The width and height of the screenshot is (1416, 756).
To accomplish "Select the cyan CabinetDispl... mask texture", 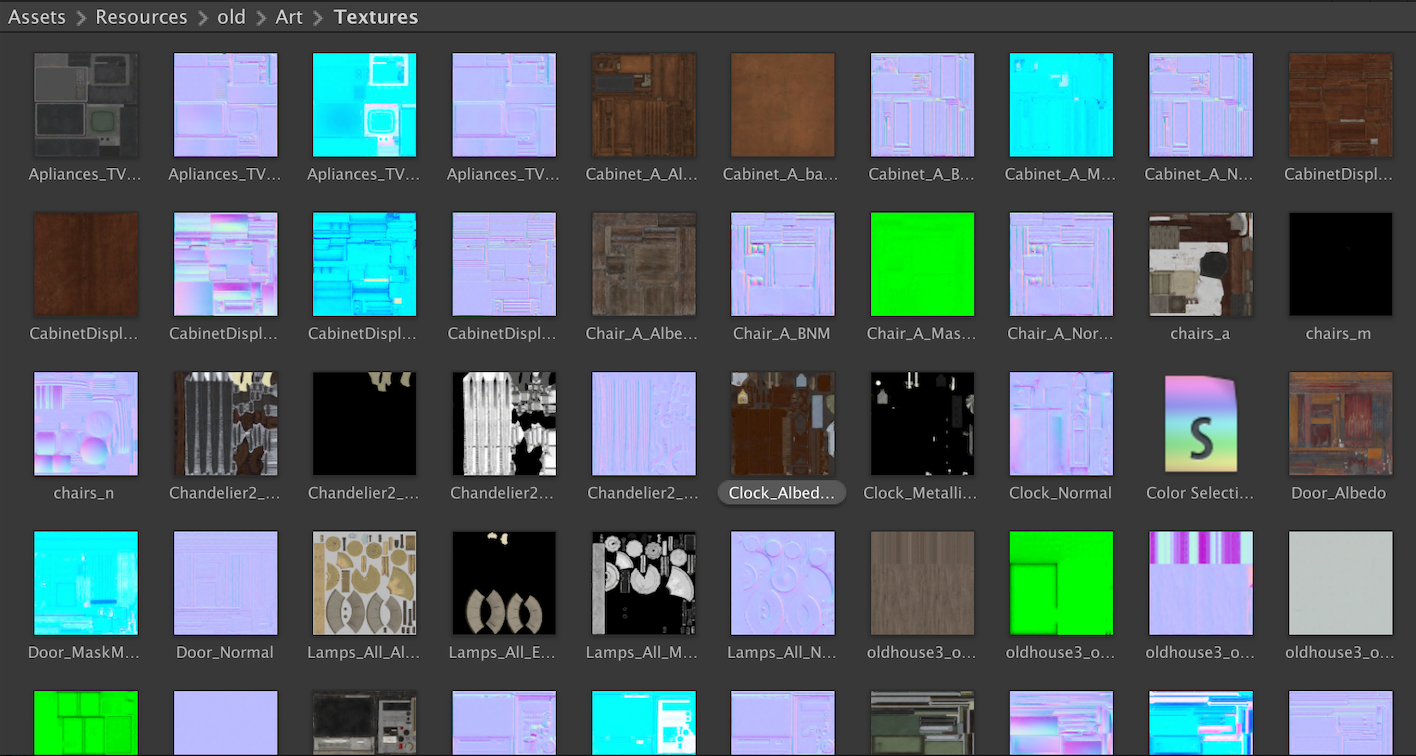I will point(365,264).
